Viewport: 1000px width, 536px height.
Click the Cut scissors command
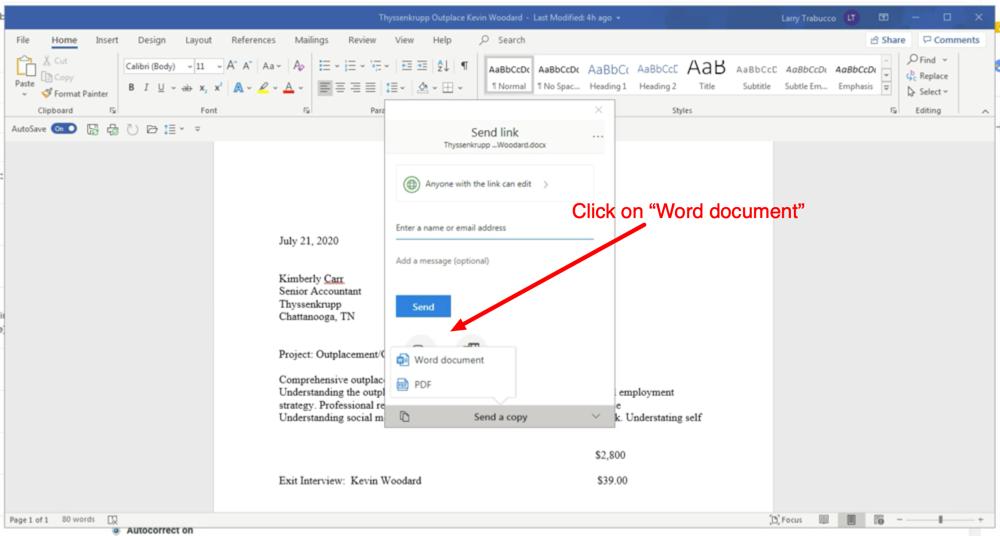(55, 61)
